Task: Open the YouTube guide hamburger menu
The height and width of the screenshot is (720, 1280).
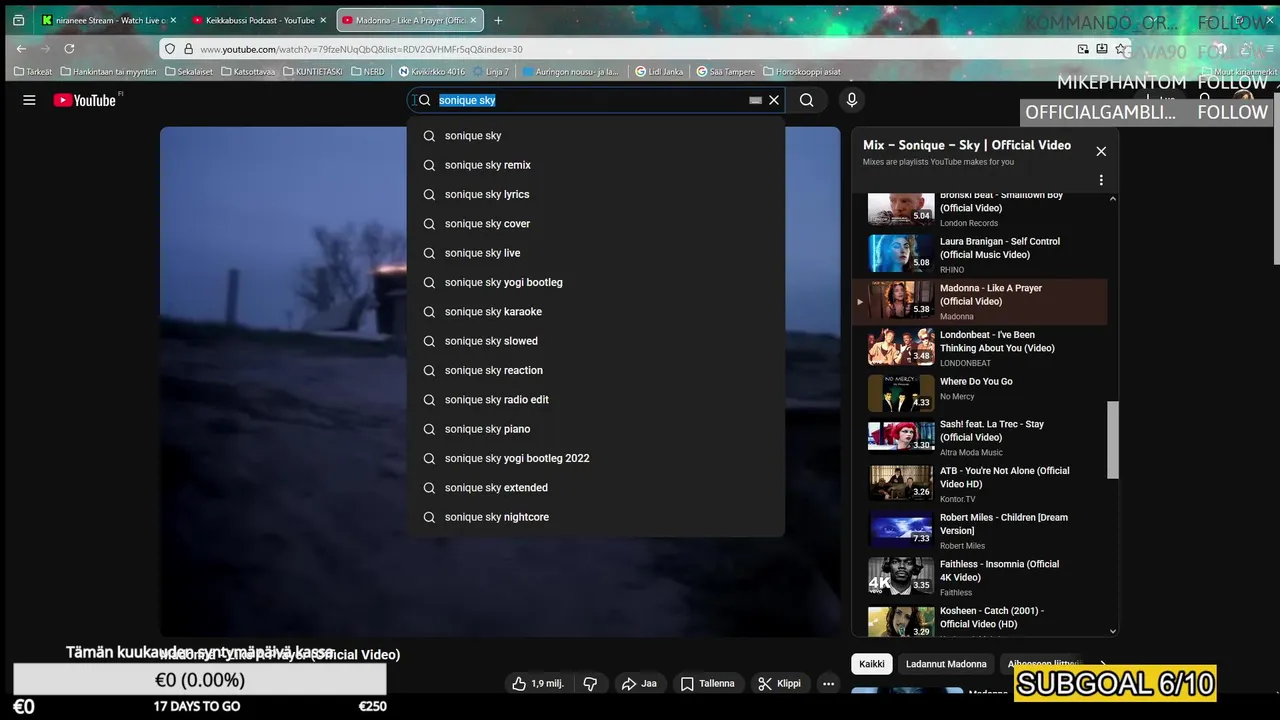Action: [29, 100]
